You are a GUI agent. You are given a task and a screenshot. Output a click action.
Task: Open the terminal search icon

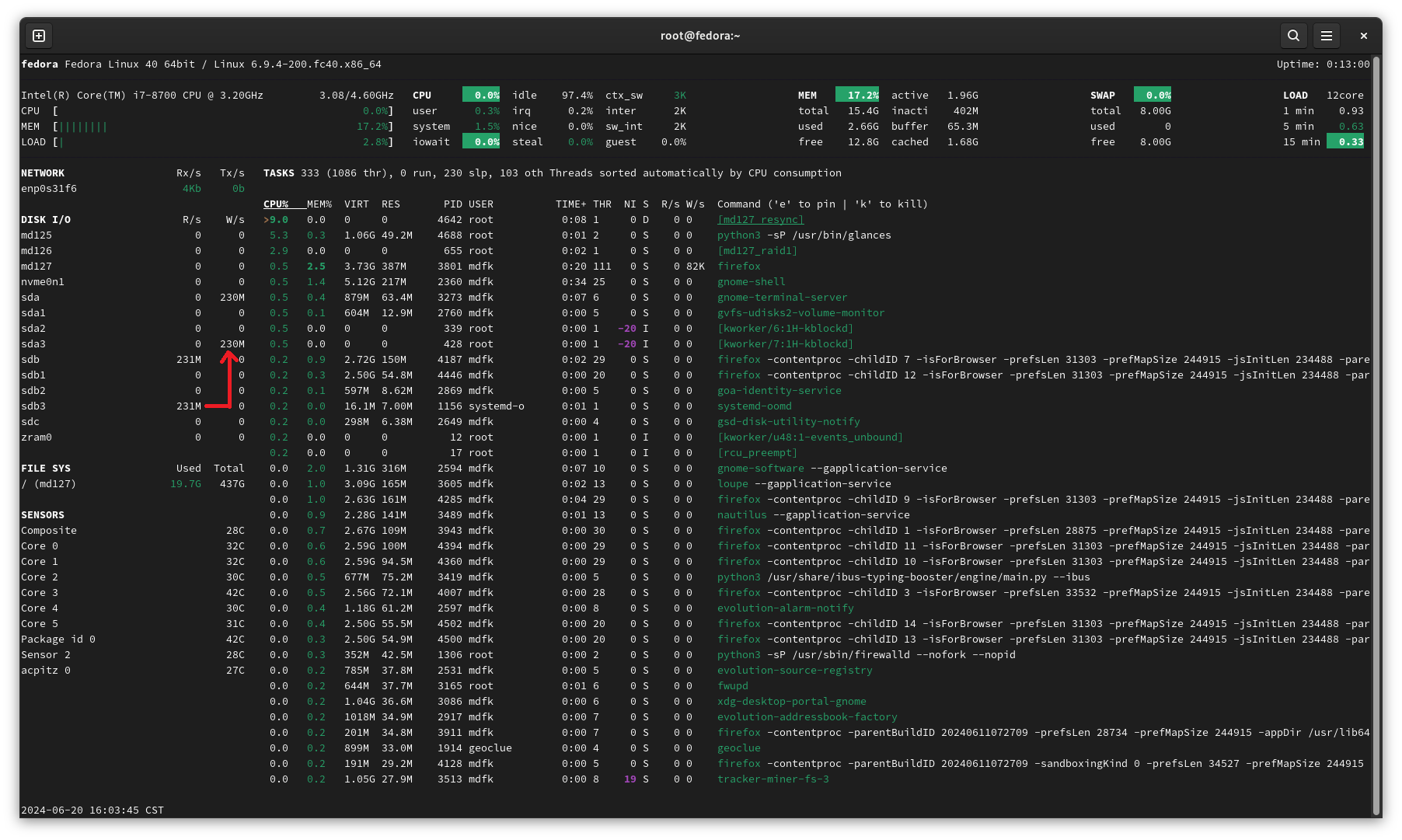(x=1293, y=36)
